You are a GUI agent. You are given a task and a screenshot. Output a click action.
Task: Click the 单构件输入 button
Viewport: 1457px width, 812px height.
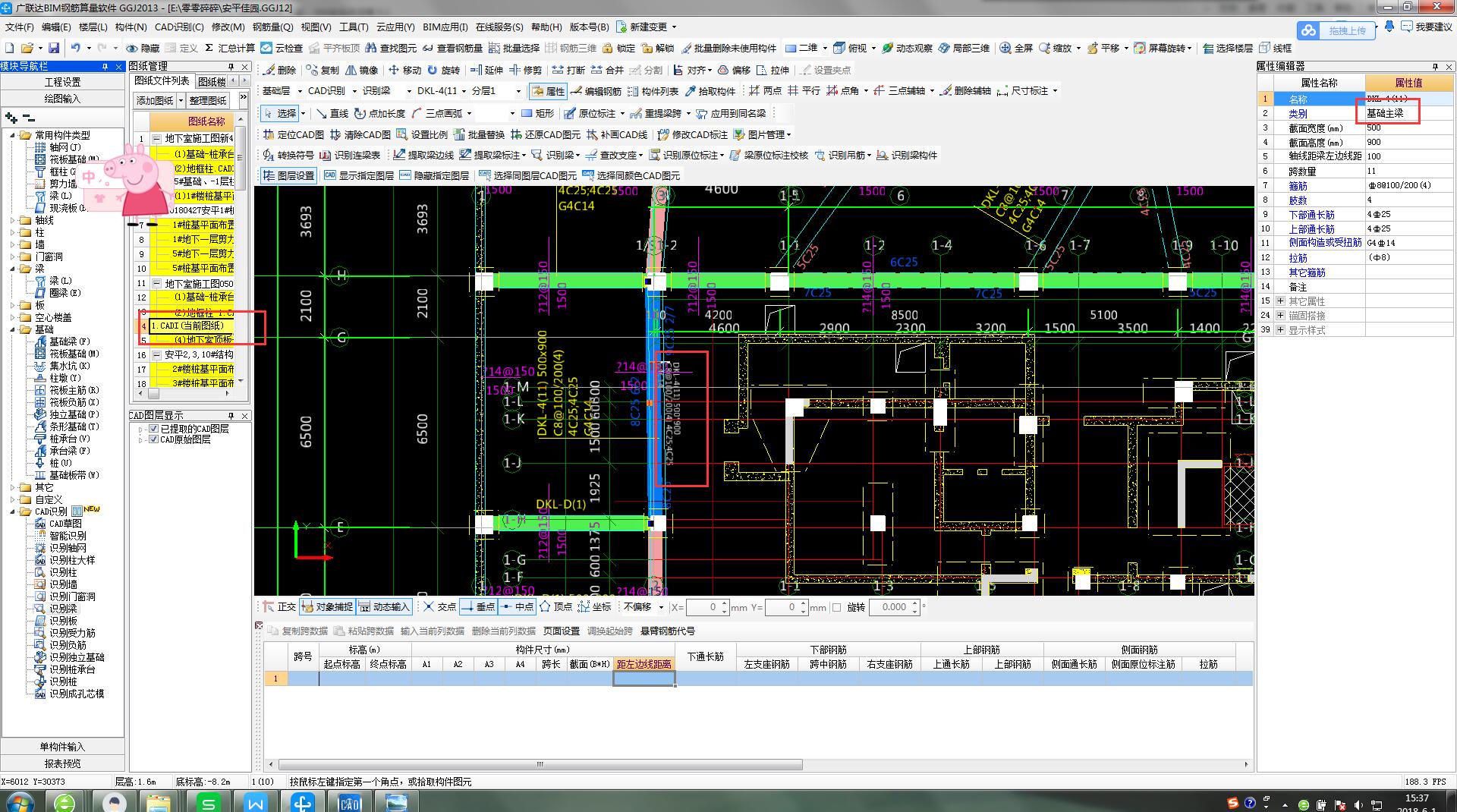click(62, 747)
